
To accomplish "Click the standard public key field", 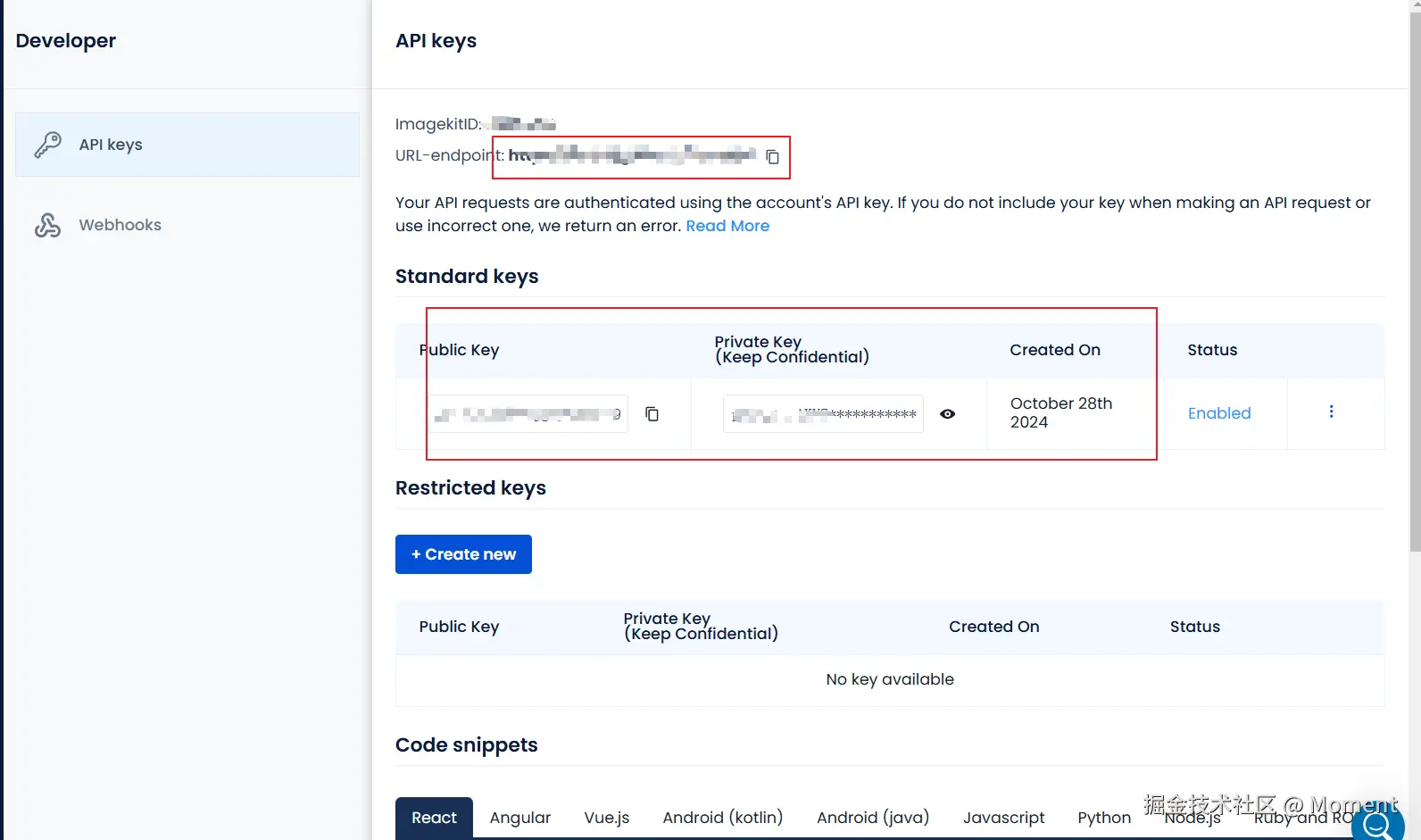I will pos(528,414).
